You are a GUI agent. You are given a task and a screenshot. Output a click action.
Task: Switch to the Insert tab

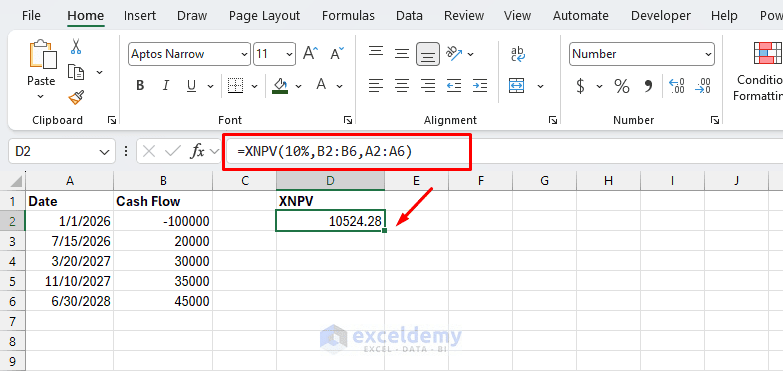[140, 15]
